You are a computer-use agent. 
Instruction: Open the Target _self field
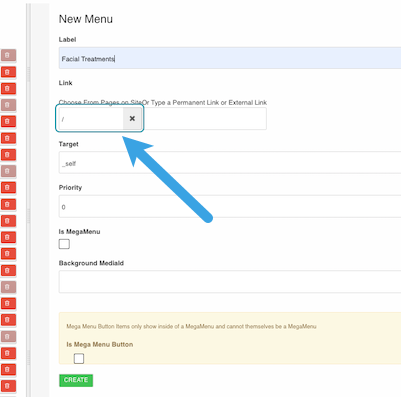tap(230, 162)
